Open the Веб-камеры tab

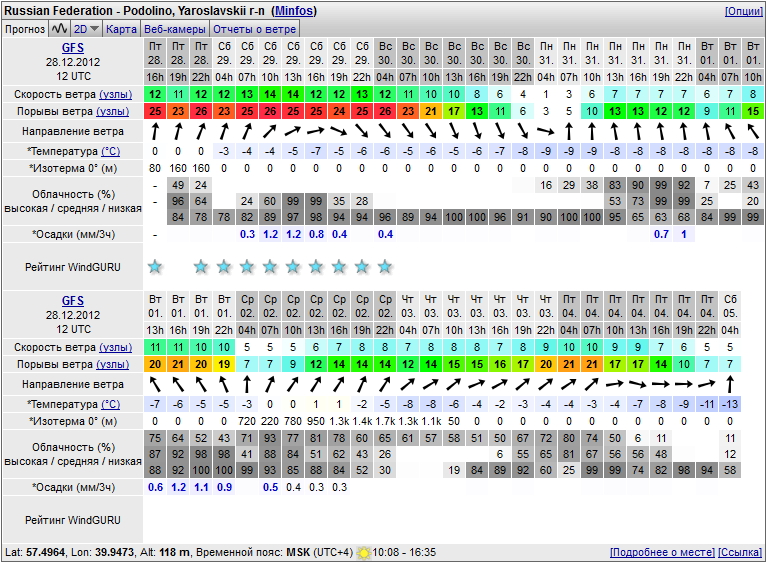click(175, 29)
